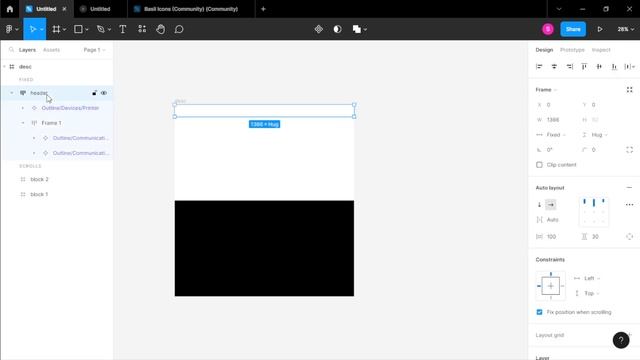Toggle the Clip content checkbox
Screen dimensions: 640x360
[539, 165]
